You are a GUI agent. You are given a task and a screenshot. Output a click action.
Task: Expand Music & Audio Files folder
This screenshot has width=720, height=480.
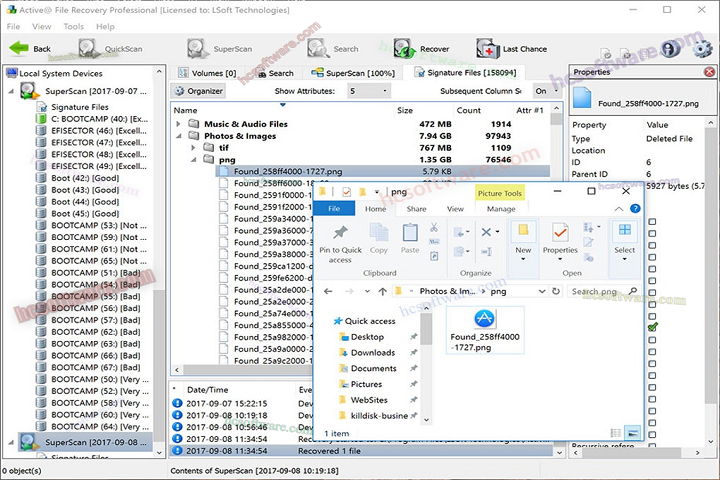tap(179, 124)
